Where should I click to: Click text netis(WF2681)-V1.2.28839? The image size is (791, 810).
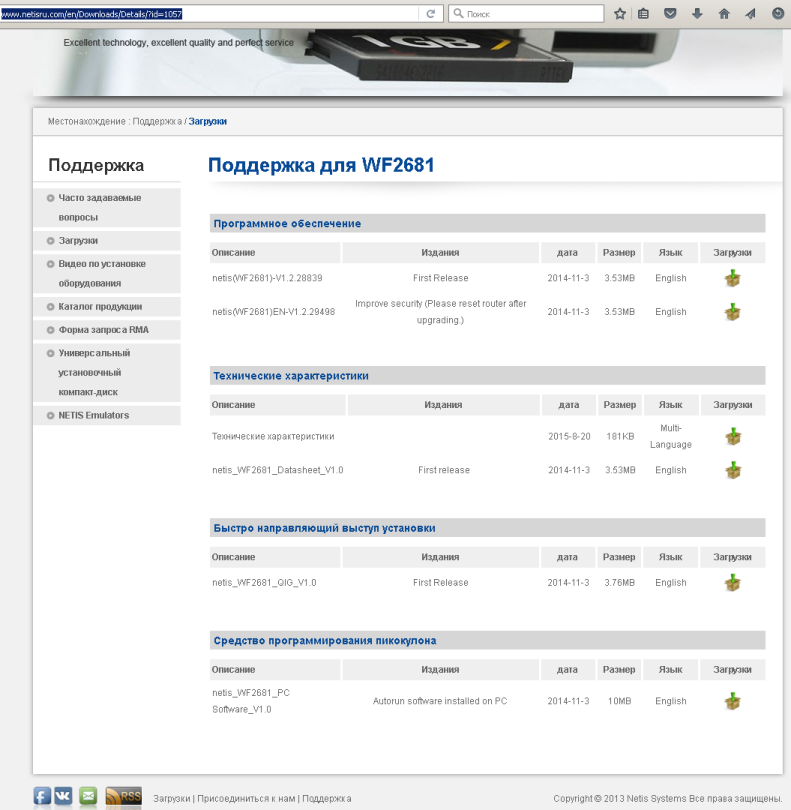(267, 278)
